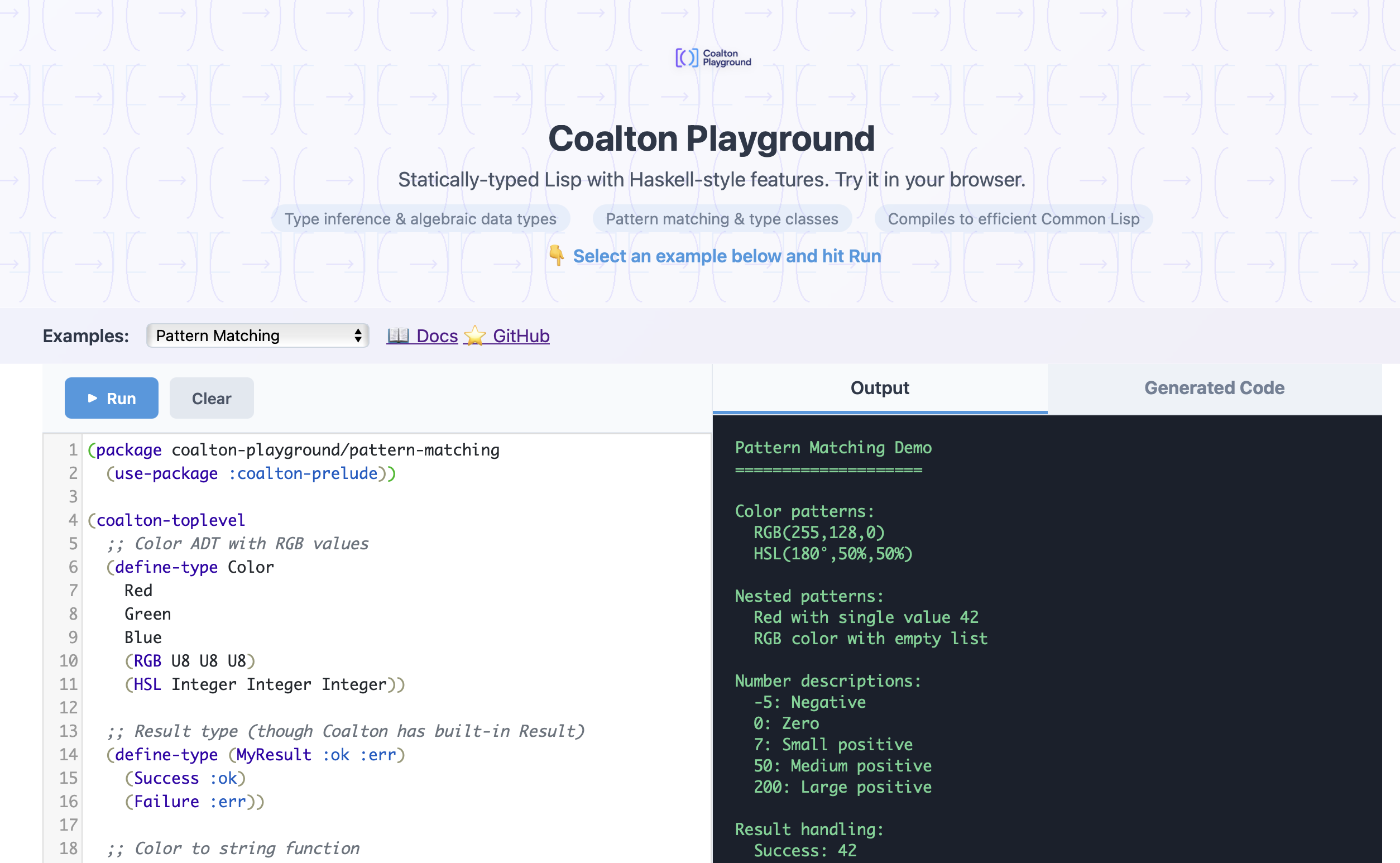Image resolution: width=1400 pixels, height=863 pixels.
Task: Click the 'Compiles to efficient Common Lisp' badge
Action: click(x=1013, y=219)
